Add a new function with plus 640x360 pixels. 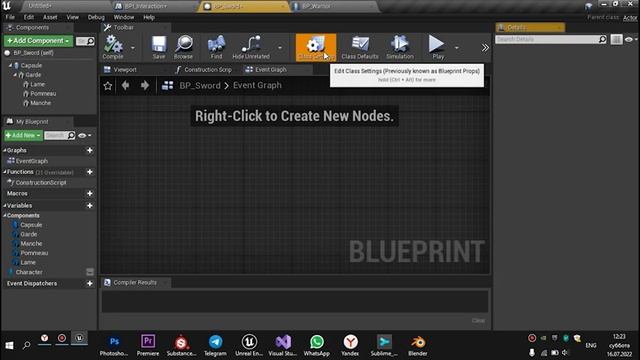(x=90, y=172)
